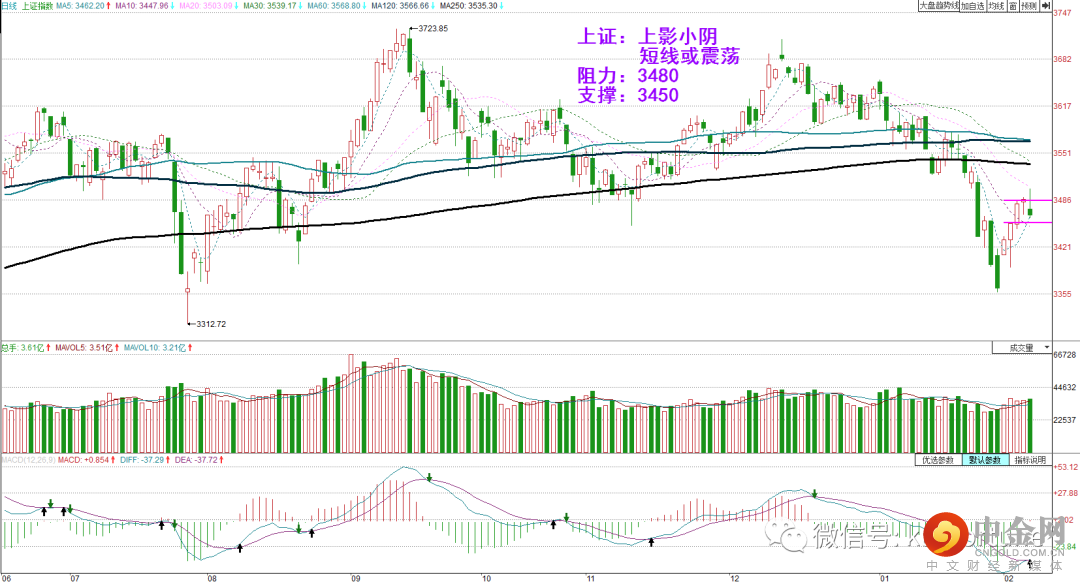Toggle the 均线 moving averages button
The width and height of the screenshot is (1080, 584).
pyautogui.click(x=996, y=6)
